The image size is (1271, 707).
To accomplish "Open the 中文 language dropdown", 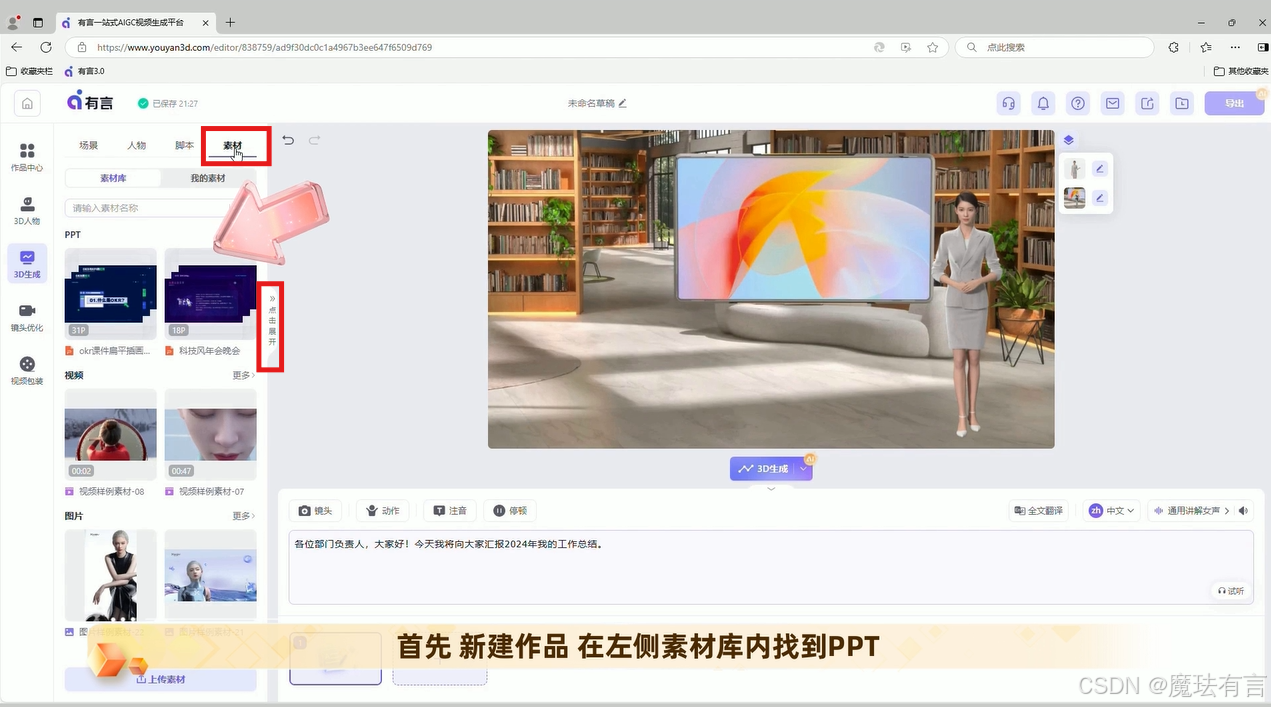I will pos(1111,510).
